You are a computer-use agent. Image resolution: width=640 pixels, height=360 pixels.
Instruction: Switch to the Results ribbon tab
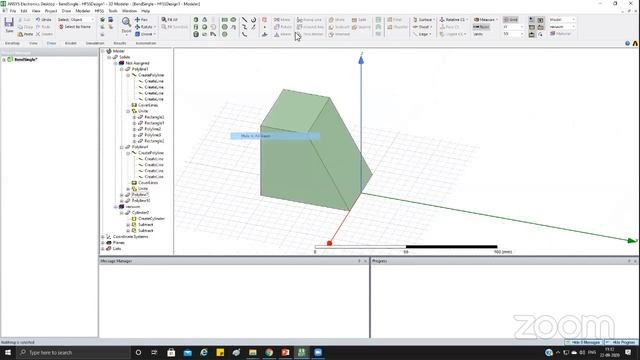(120, 43)
